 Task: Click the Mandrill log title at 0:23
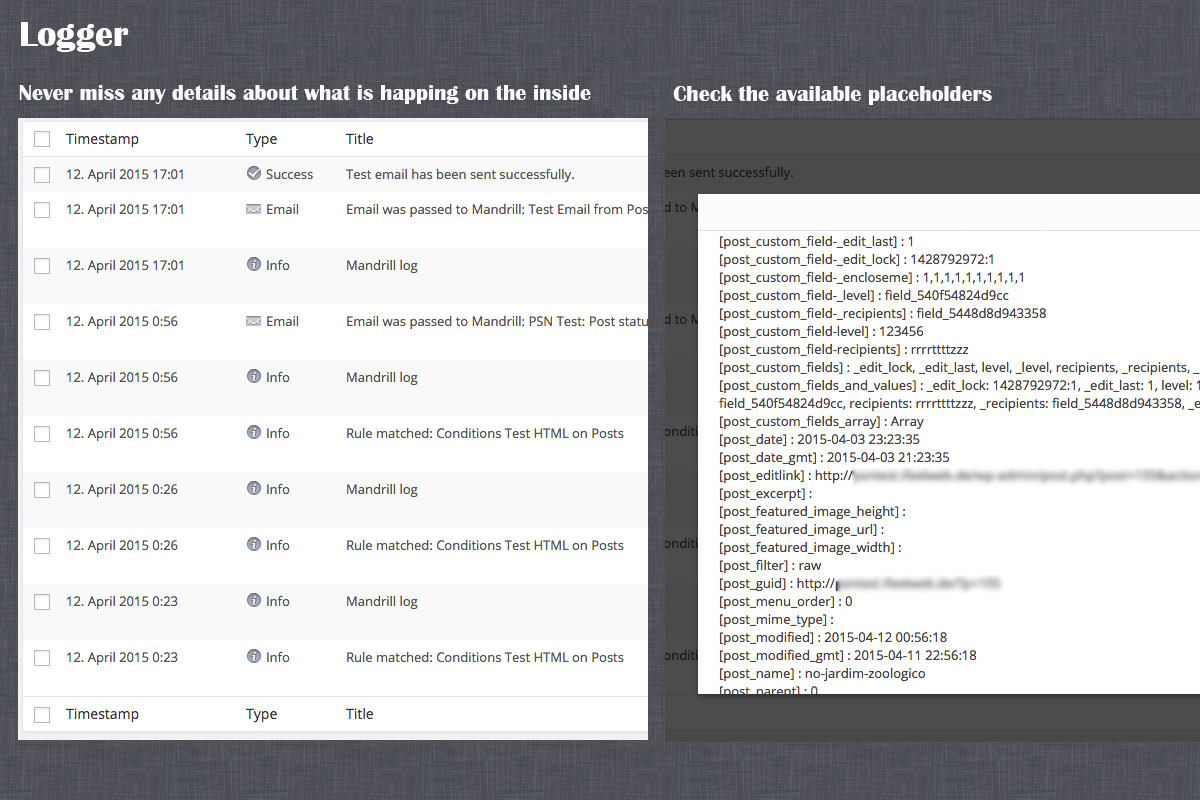[381, 602]
